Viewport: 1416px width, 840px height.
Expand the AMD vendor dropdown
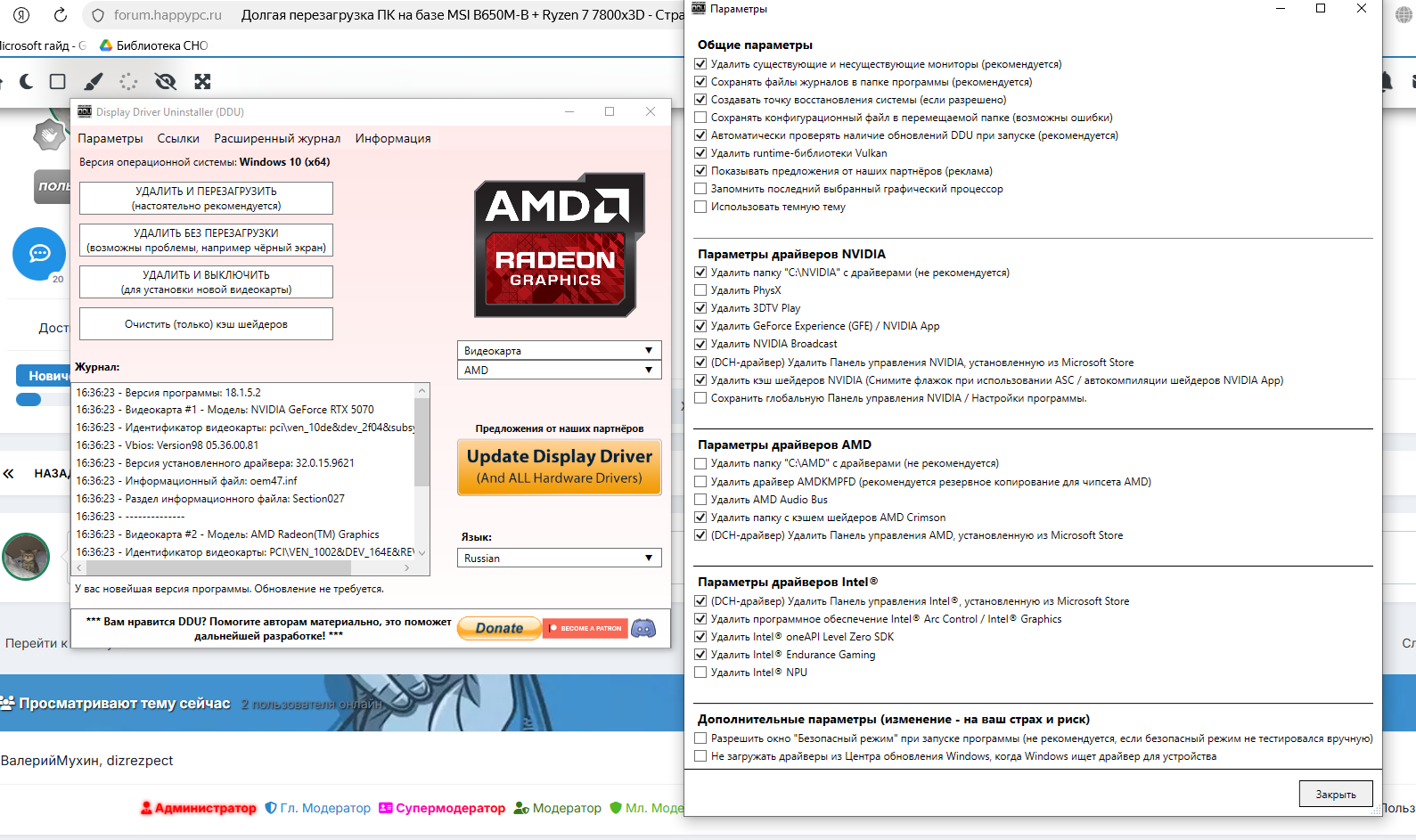point(559,371)
